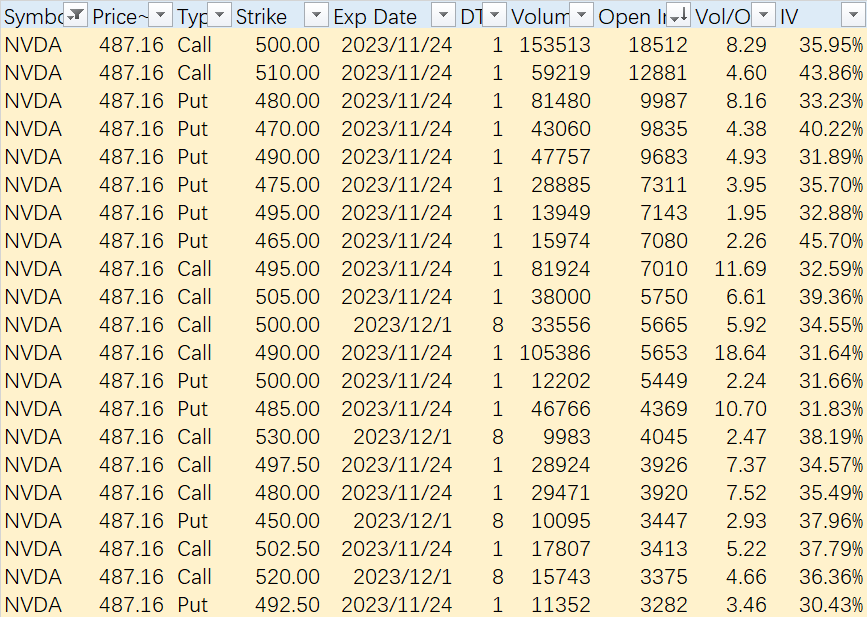Viewport: 867px width, 617px height.
Task: Select open interest cell 9683
Action: tap(664, 157)
